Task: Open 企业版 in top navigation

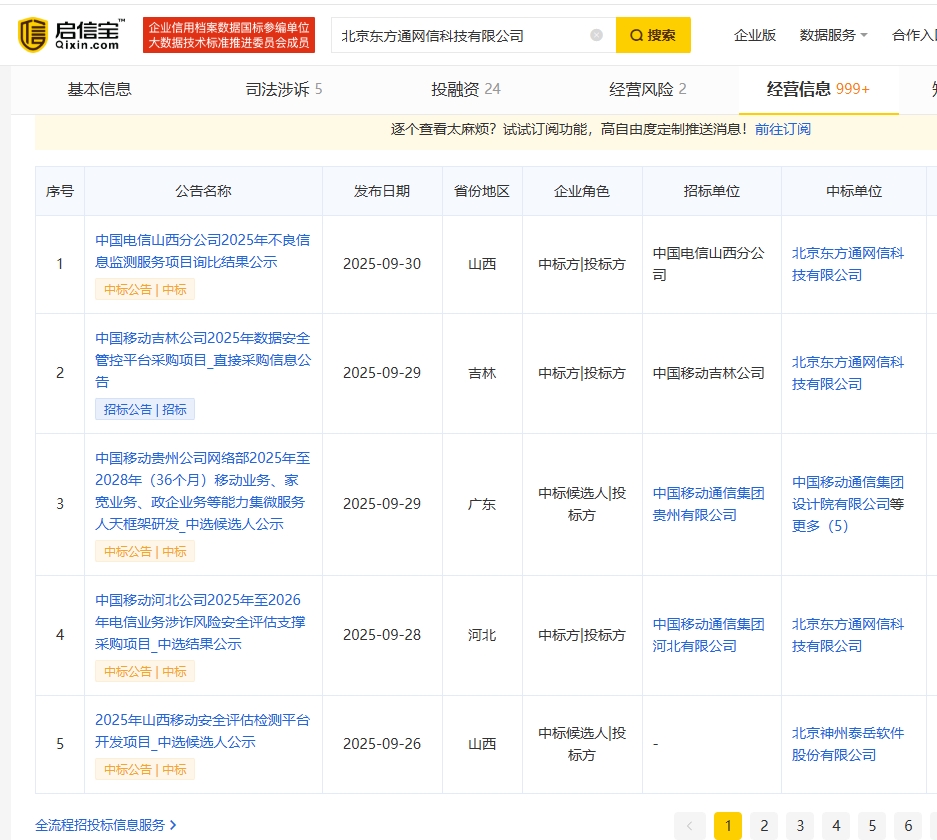Action: (x=755, y=35)
